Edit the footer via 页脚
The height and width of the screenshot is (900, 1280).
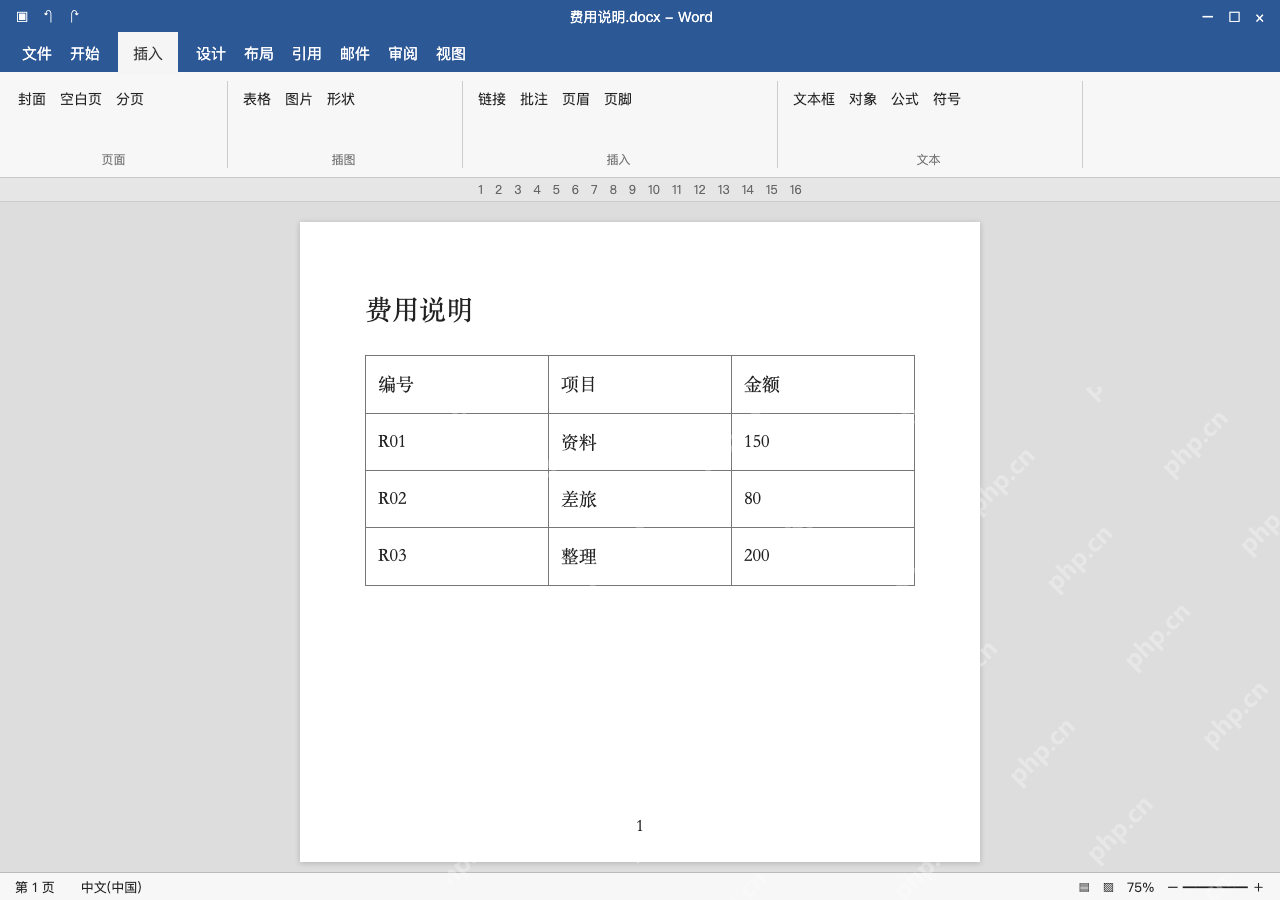point(618,99)
